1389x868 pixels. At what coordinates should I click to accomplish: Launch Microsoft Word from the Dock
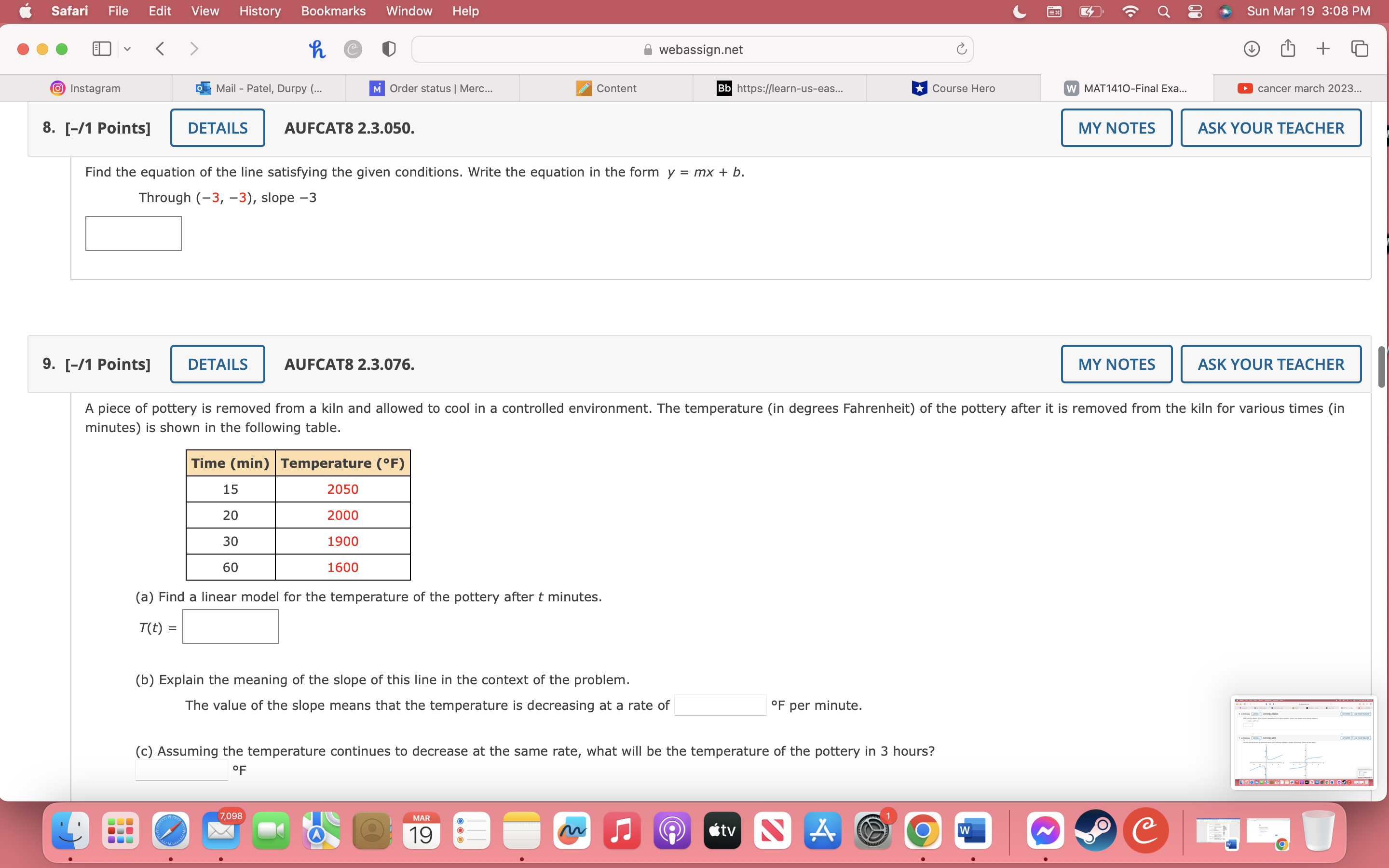973,830
